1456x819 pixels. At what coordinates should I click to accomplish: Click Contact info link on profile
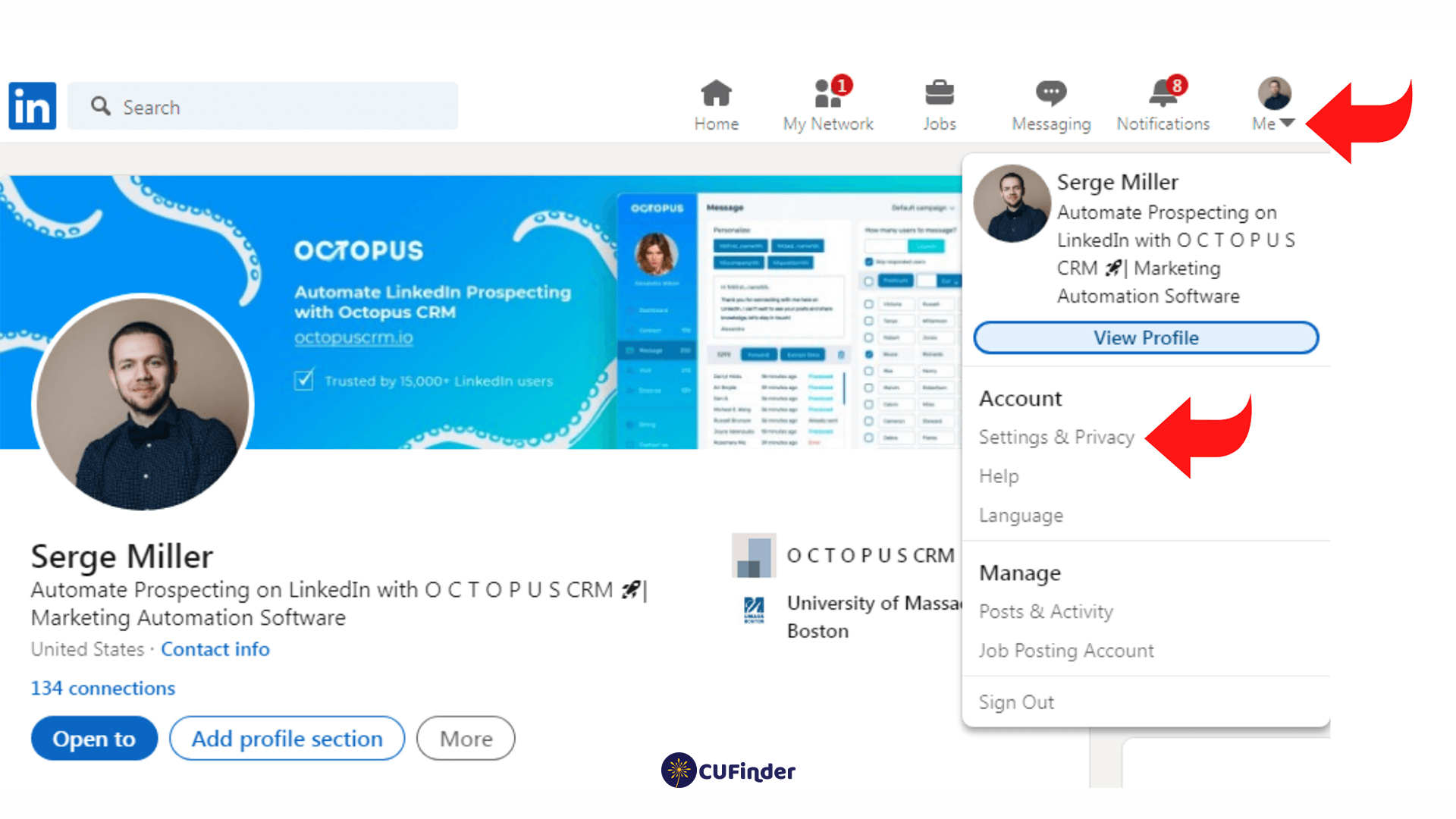point(215,649)
